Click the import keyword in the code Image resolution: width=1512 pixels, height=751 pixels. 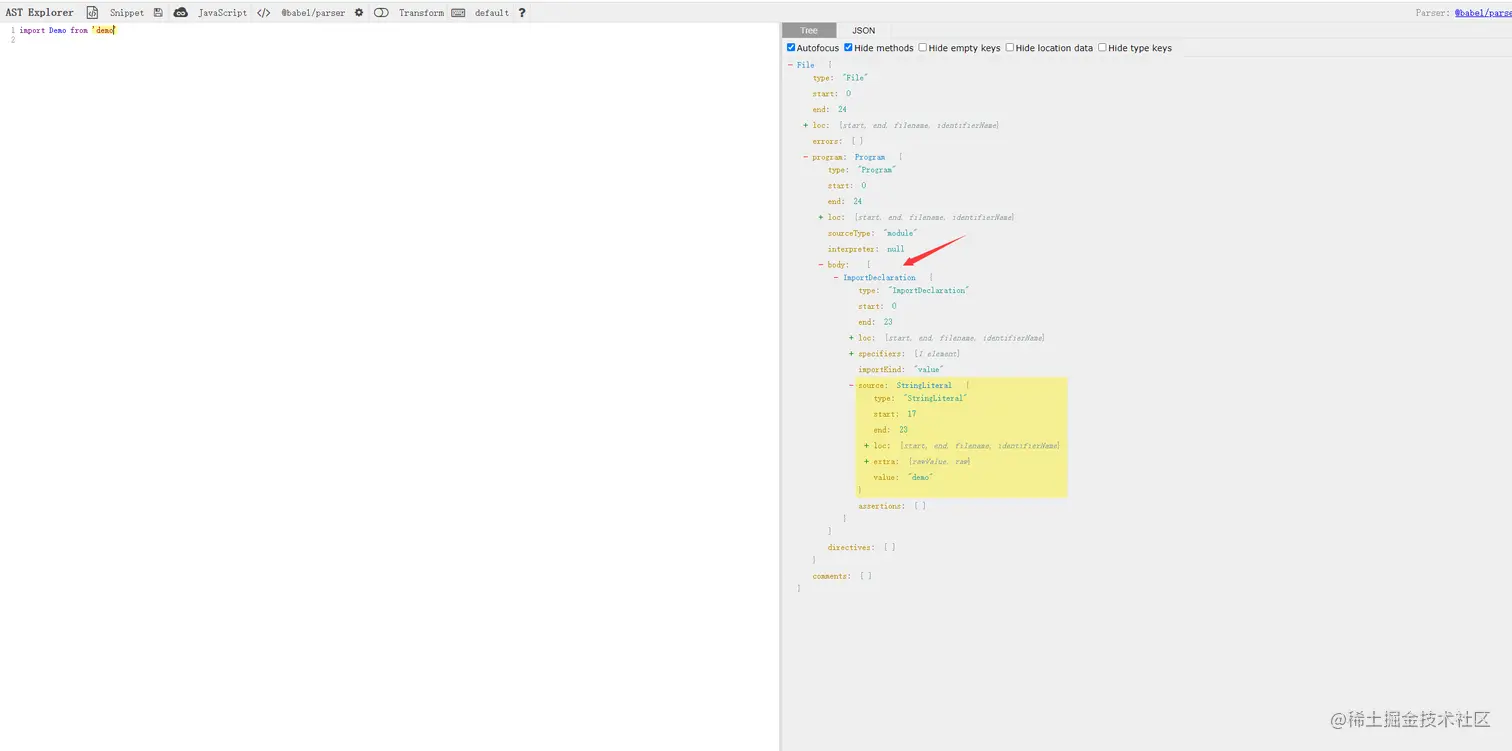tap(32, 31)
